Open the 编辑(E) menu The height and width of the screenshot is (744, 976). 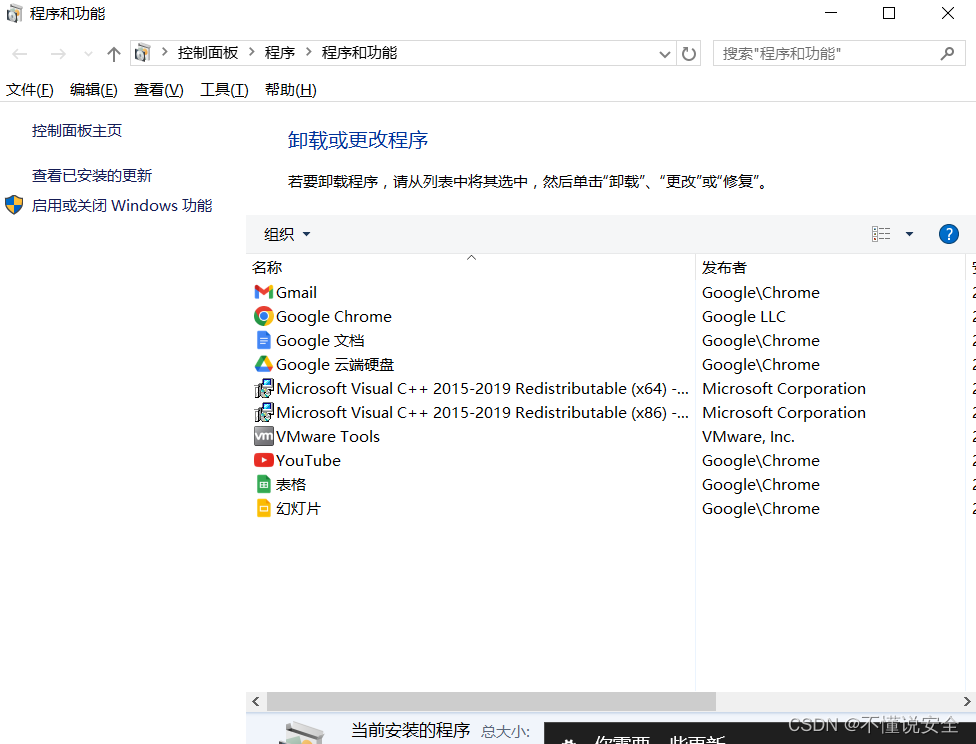point(93,90)
